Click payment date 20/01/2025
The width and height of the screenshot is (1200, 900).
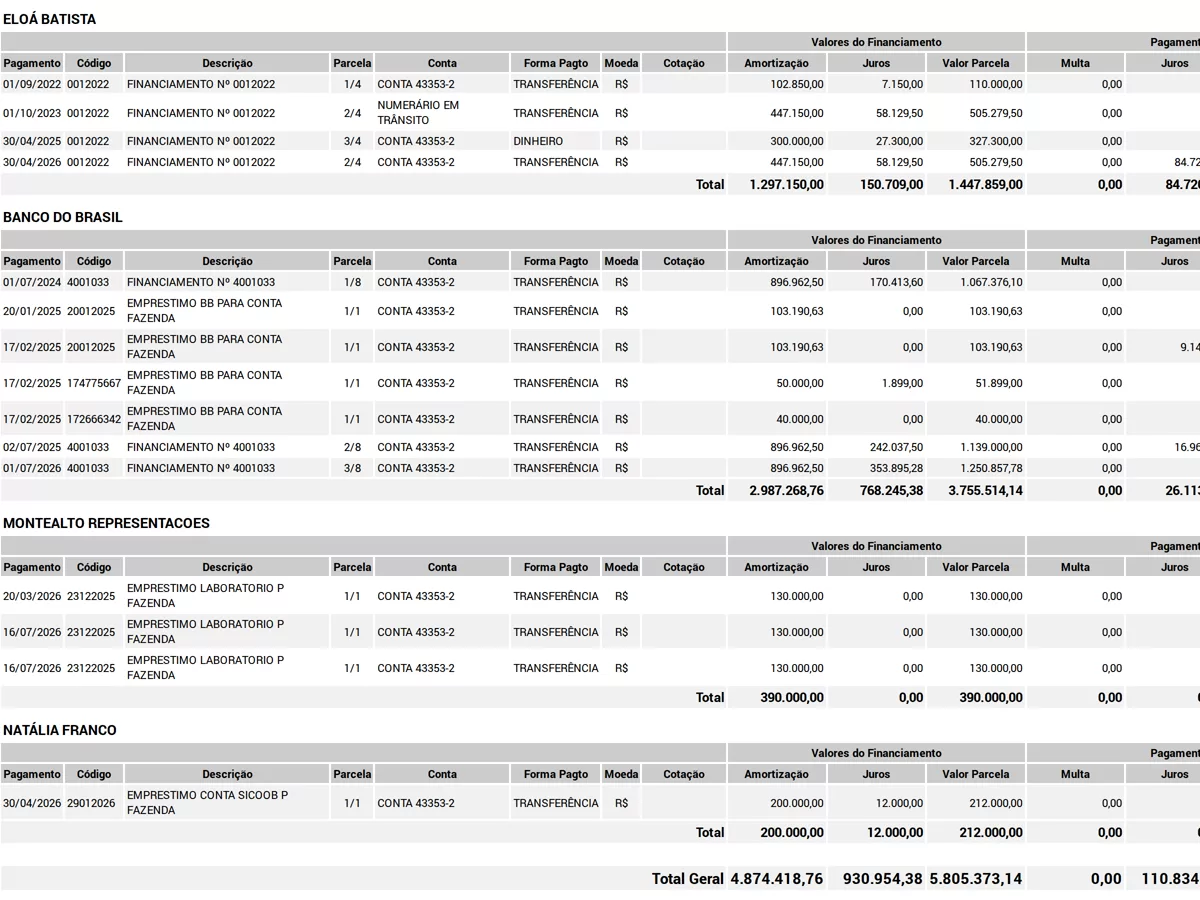click(32, 311)
